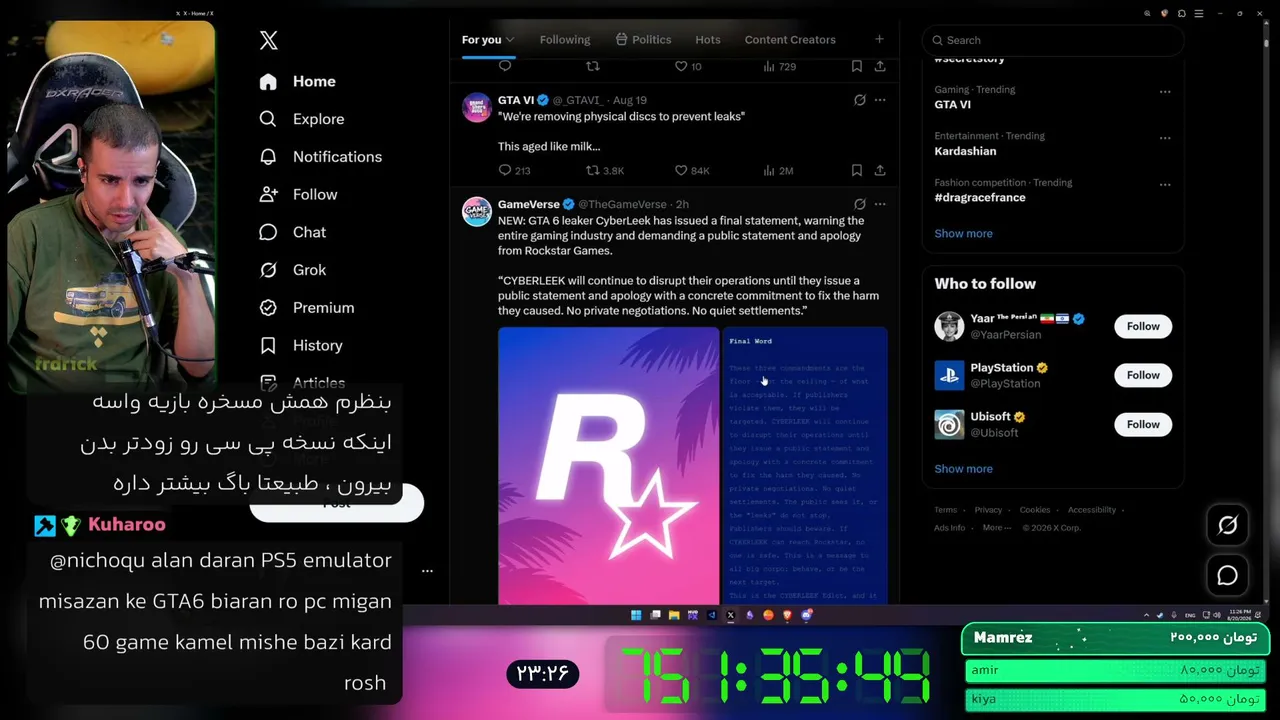Launch Grok from the sidebar
This screenshot has width=1280, height=720.
[x=292, y=270]
